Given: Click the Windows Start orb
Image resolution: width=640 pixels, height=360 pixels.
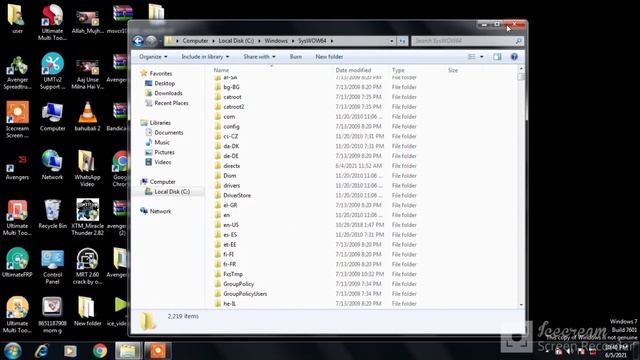Looking at the screenshot, I should (x=12, y=351).
